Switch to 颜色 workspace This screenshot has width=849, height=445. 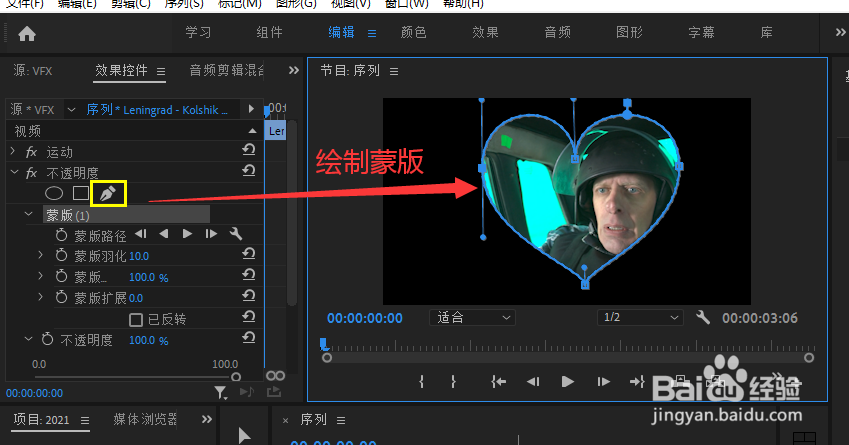pyautogui.click(x=414, y=32)
